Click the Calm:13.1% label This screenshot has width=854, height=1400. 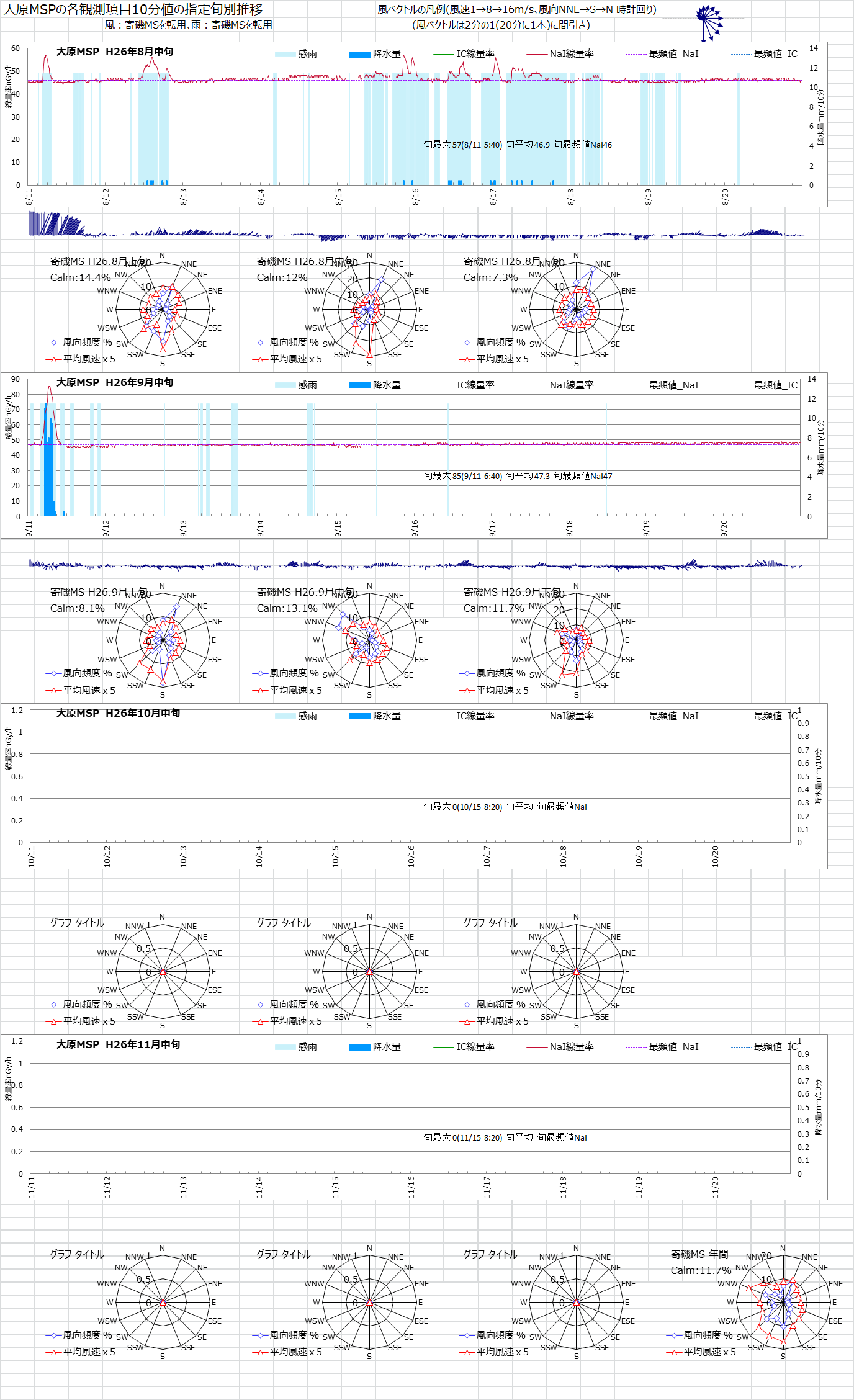287,609
